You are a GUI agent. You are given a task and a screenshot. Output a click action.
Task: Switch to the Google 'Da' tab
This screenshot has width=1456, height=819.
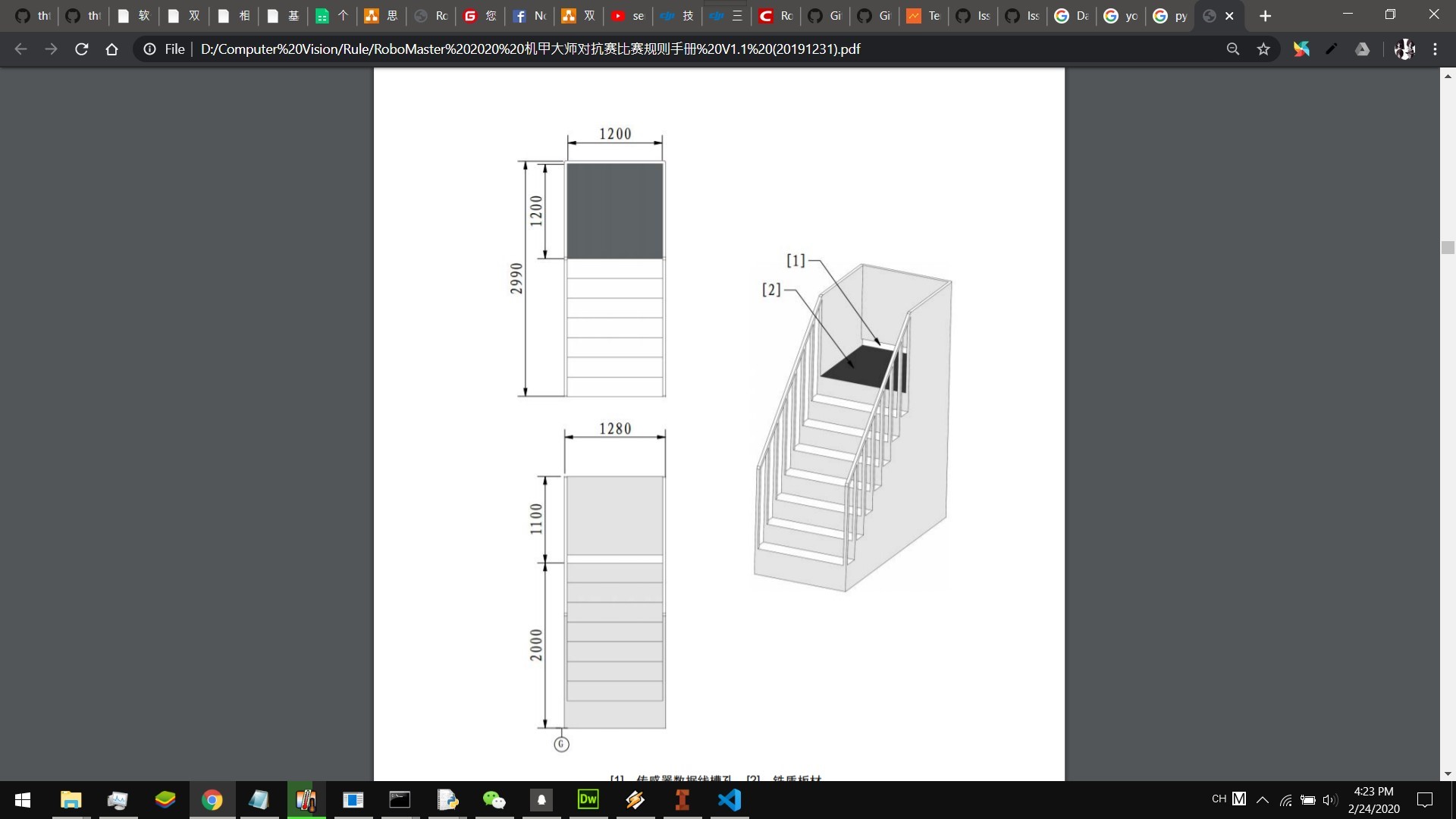point(1072,16)
